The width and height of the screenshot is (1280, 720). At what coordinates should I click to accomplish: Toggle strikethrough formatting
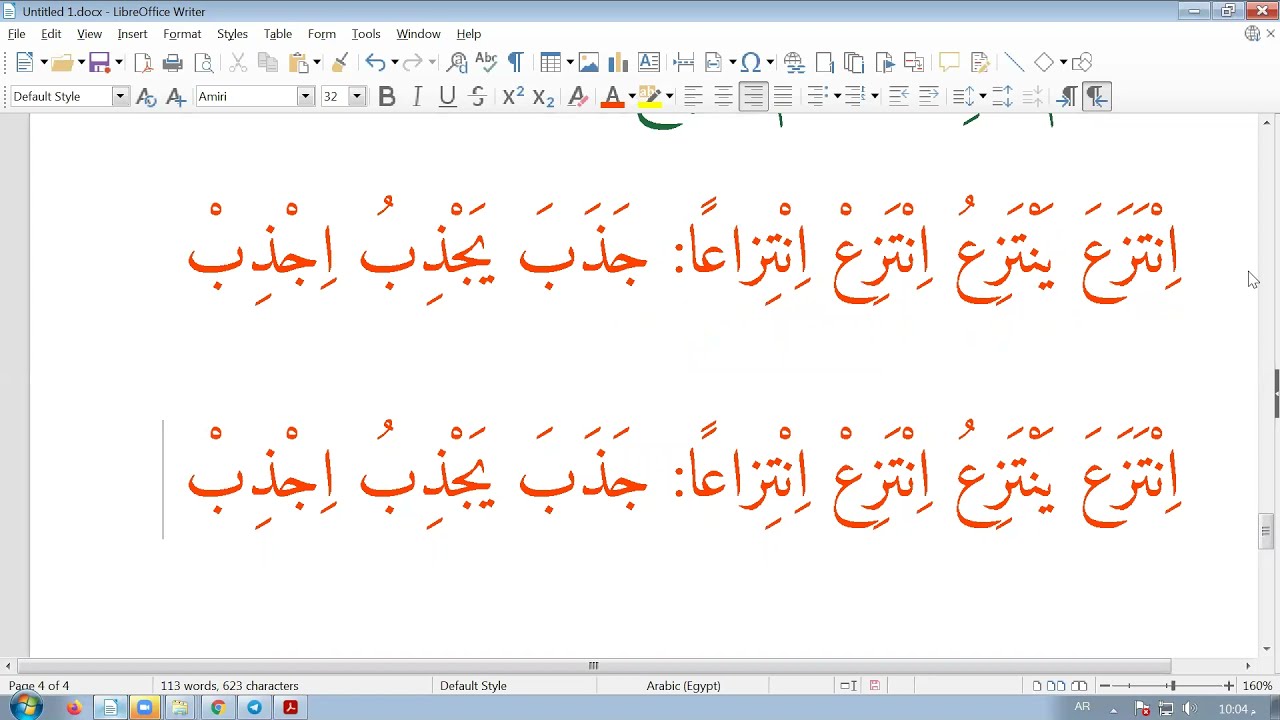coord(477,96)
